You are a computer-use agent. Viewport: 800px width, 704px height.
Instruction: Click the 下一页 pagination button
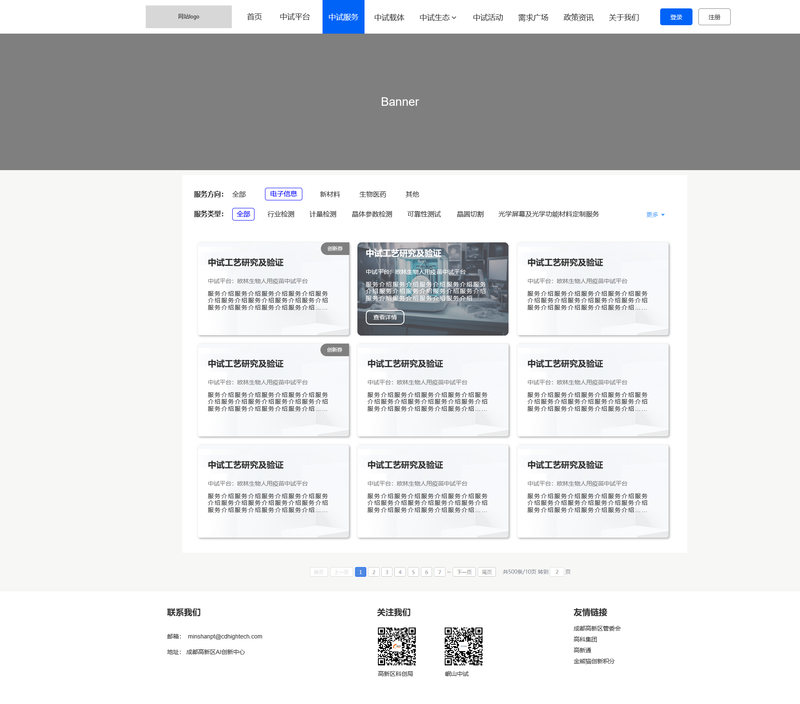tap(464, 572)
